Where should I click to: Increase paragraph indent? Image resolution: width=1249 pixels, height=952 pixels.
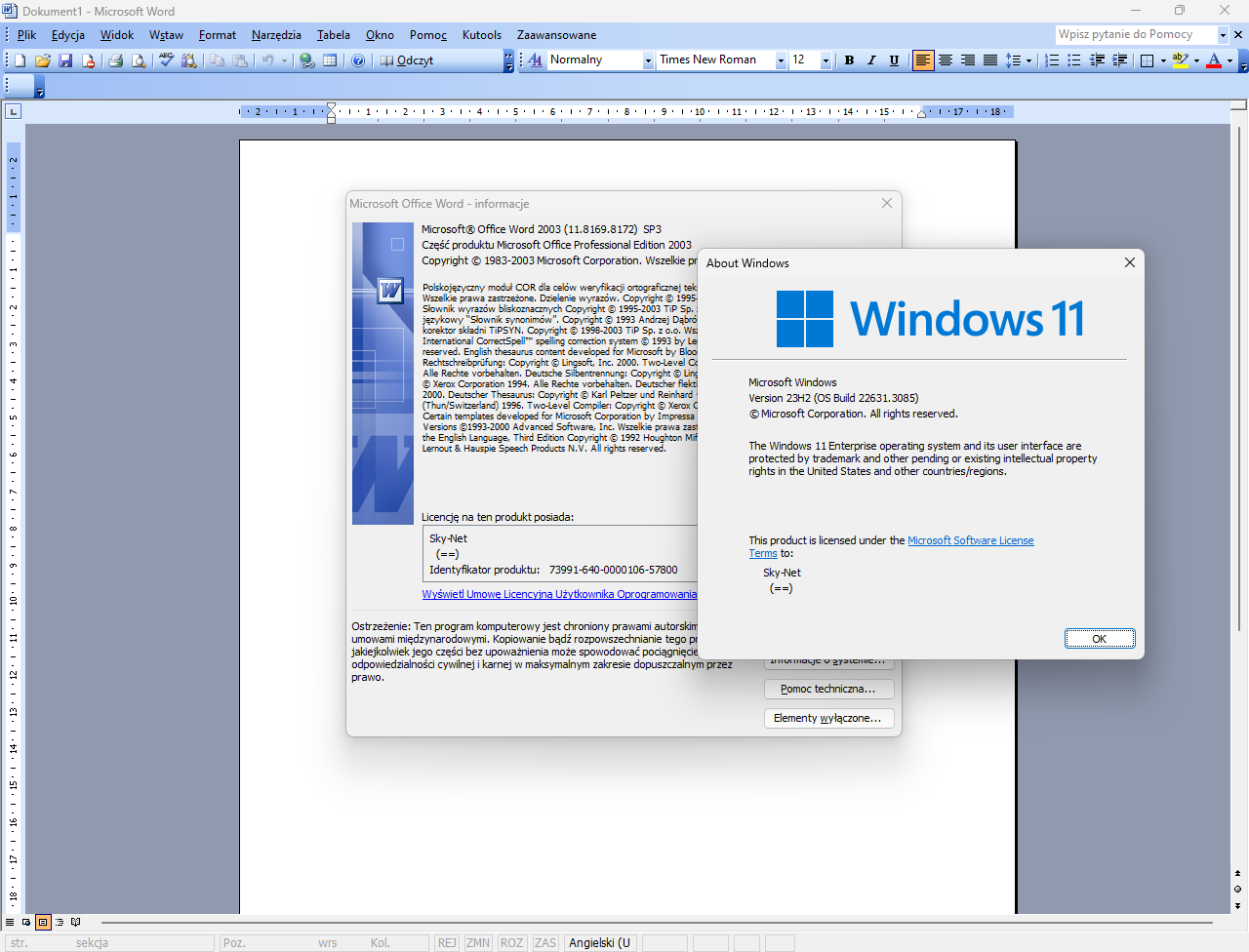coord(1119,60)
